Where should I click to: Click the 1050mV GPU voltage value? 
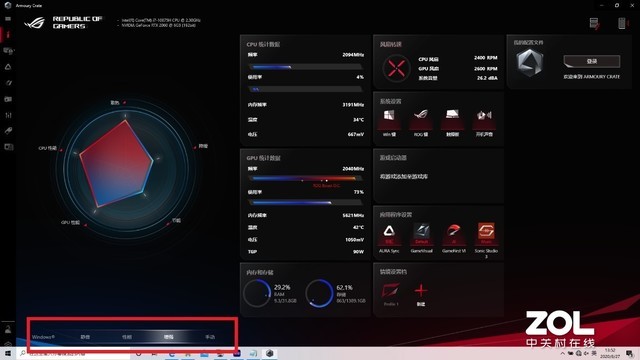354,240
